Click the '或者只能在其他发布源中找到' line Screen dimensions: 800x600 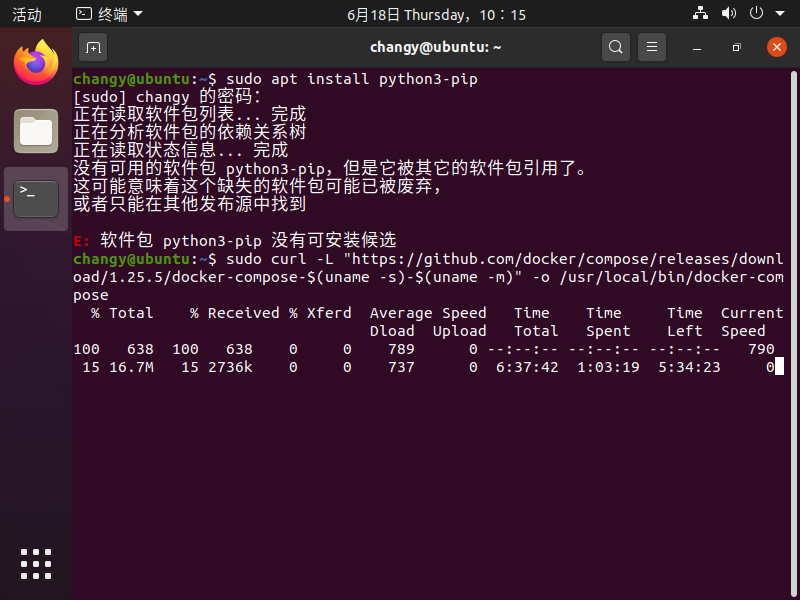[190, 205]
